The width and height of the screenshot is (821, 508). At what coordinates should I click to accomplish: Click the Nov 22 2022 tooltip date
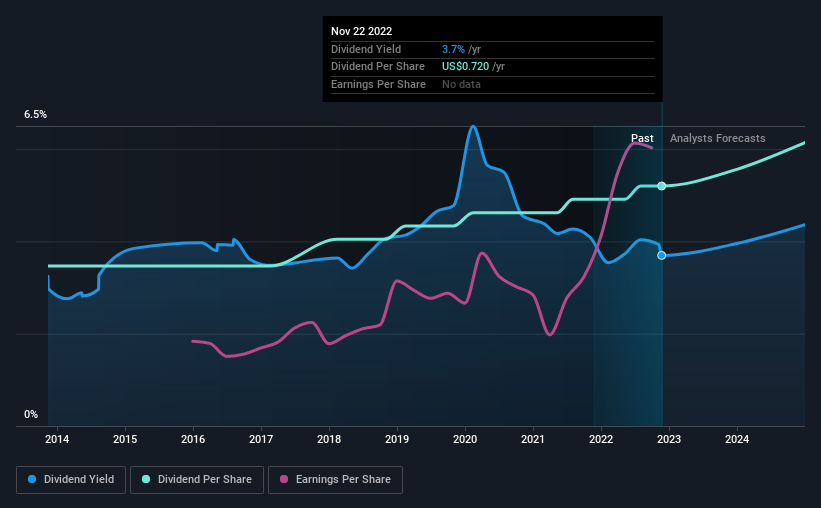(x=361, y=31)
